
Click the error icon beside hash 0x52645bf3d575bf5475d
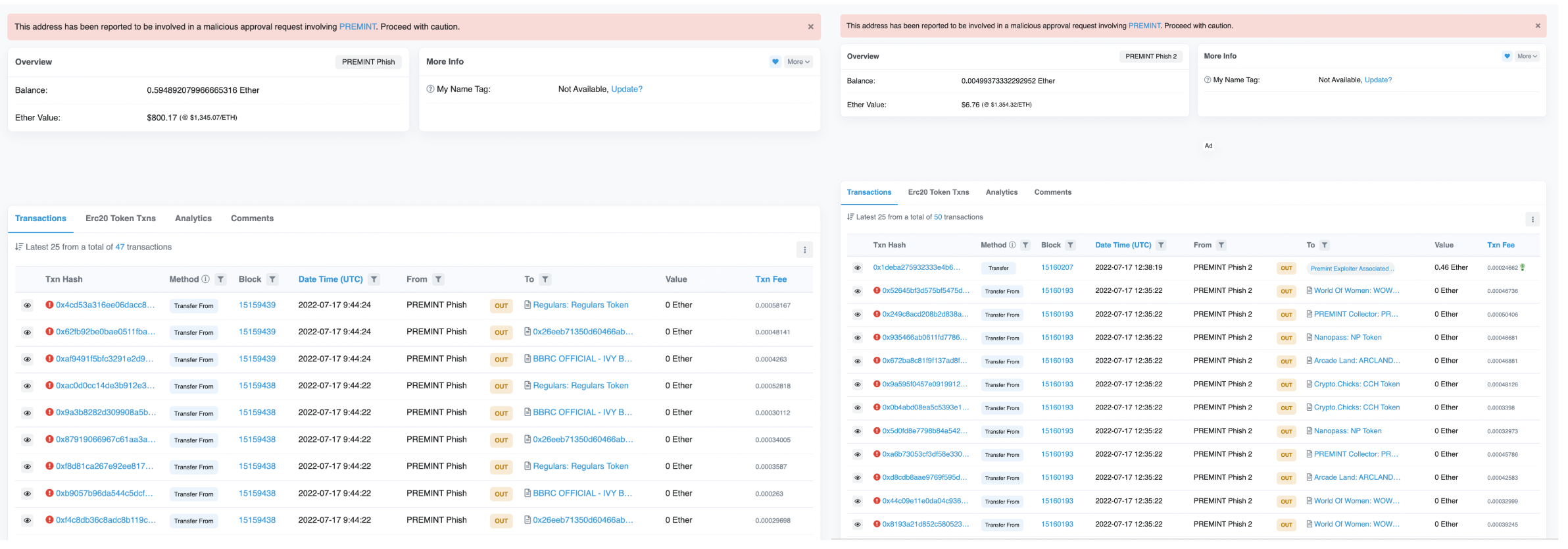(x=877, y=290)
